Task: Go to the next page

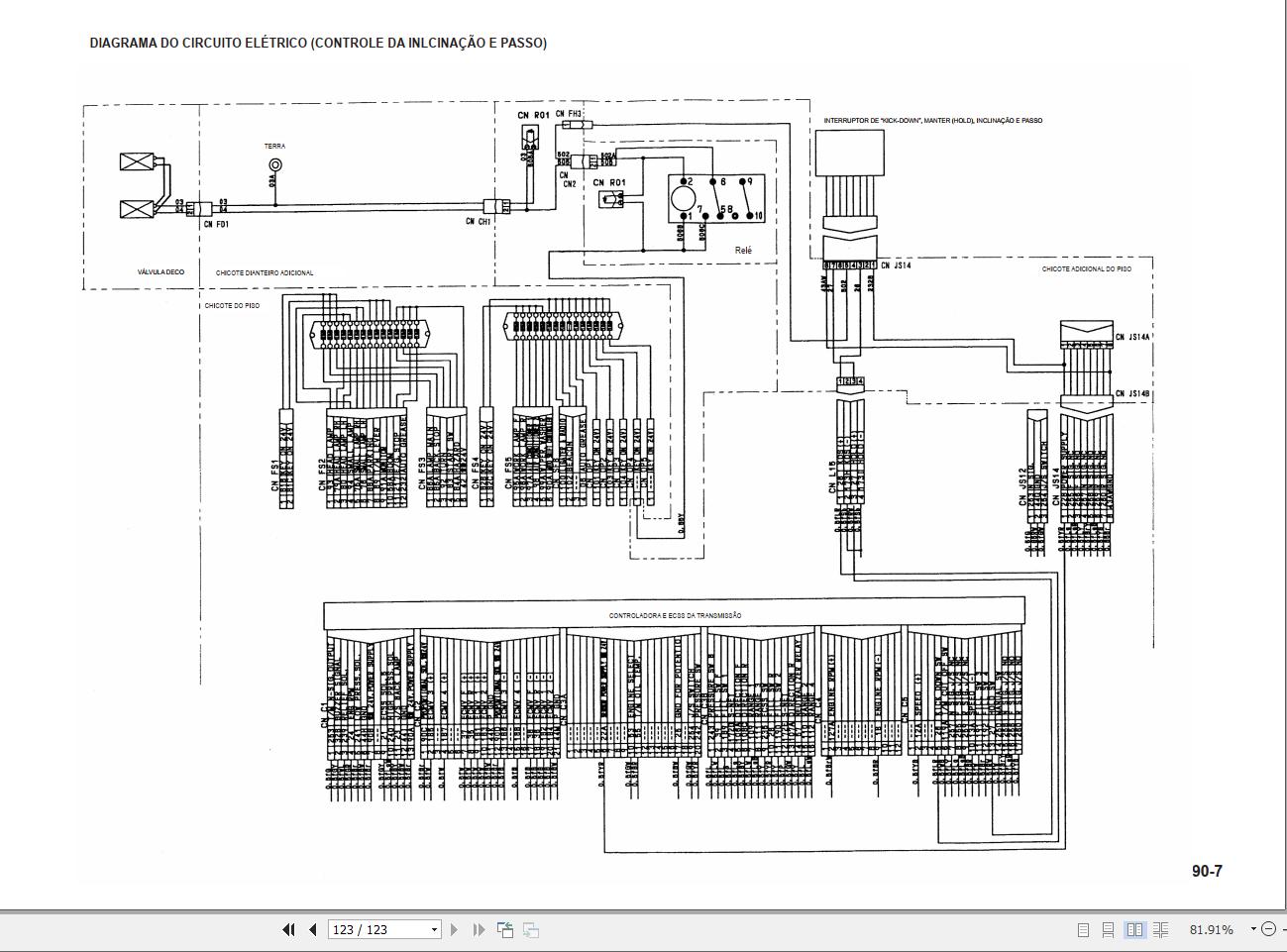Action: click(454, 929)
